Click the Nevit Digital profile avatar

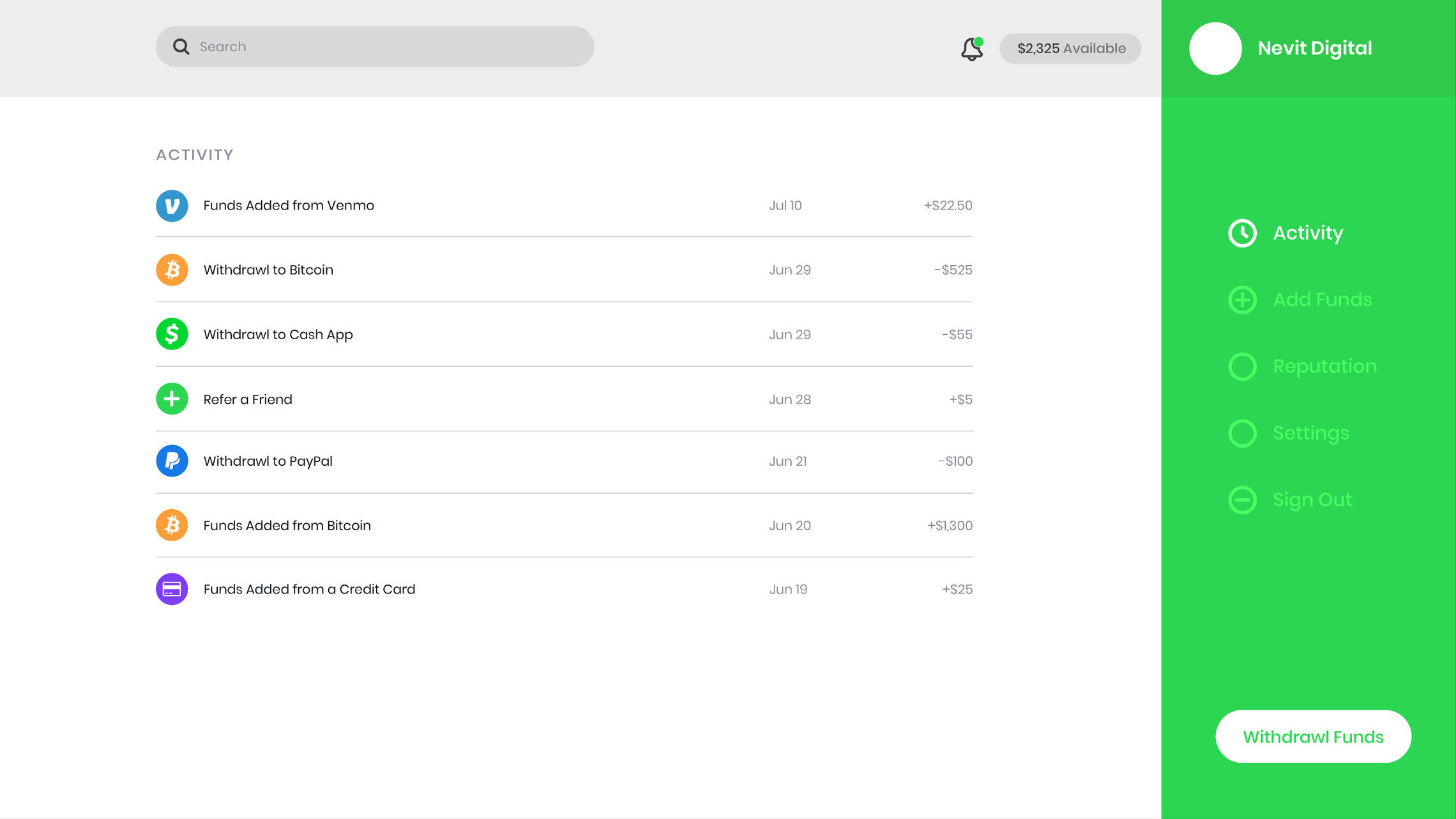coord(1215,49)
